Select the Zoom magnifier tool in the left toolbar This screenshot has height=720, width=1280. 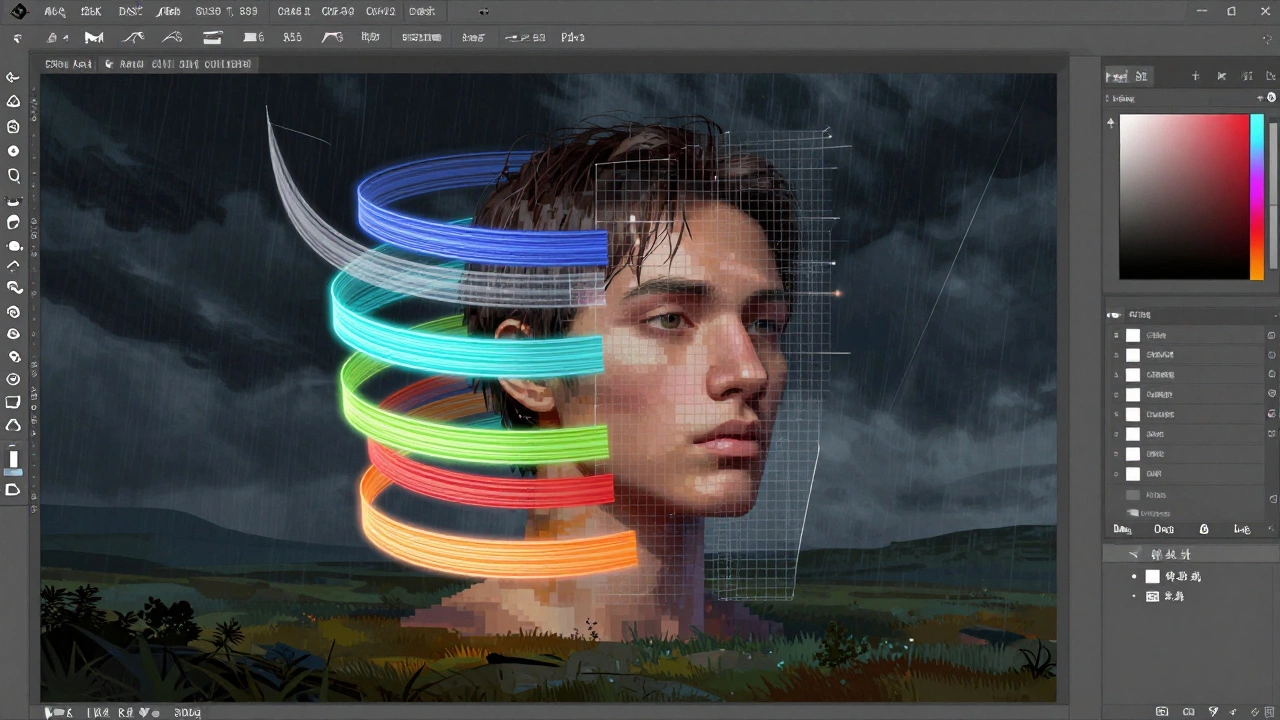pyautogui.click(x=13, y=176)
